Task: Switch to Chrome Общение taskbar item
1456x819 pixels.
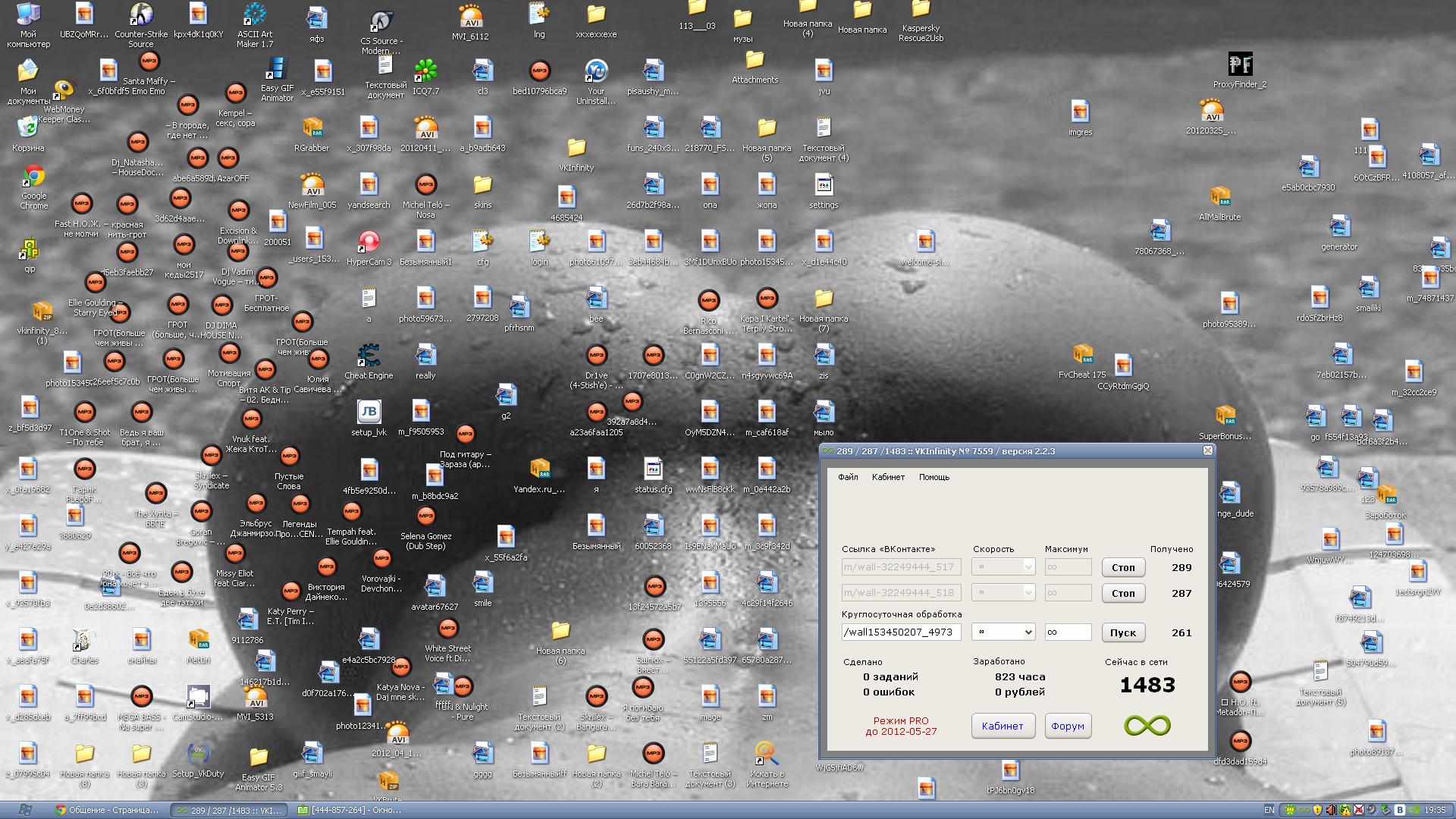Action: [x=108, y=810]
